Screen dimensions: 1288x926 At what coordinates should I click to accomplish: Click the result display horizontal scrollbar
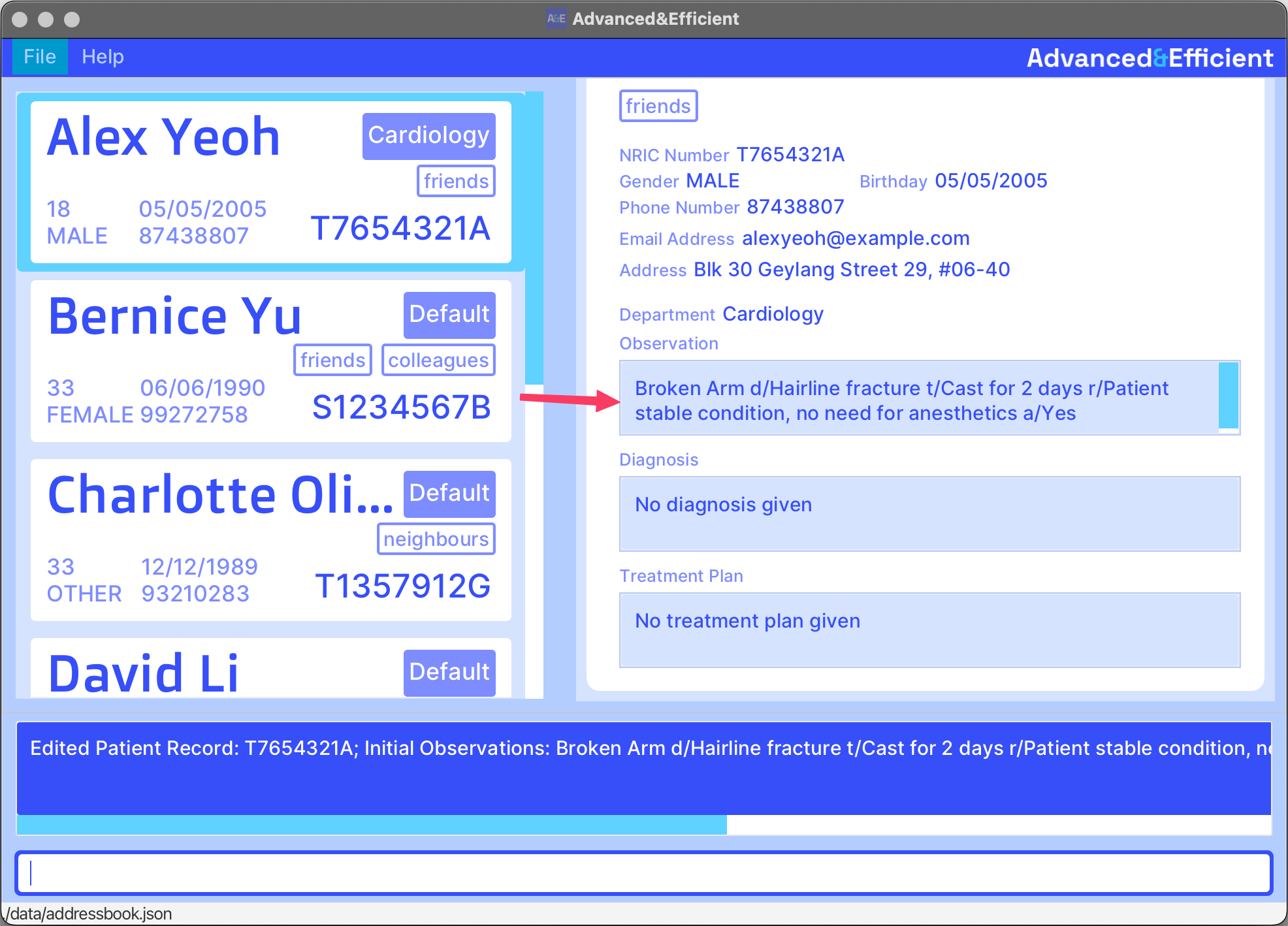(372, 825)
